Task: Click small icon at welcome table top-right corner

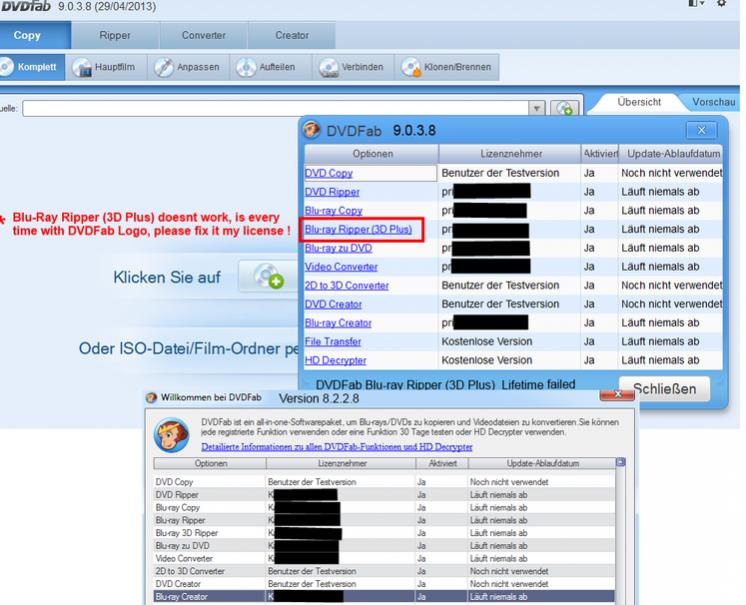Action: click(620, 462)
